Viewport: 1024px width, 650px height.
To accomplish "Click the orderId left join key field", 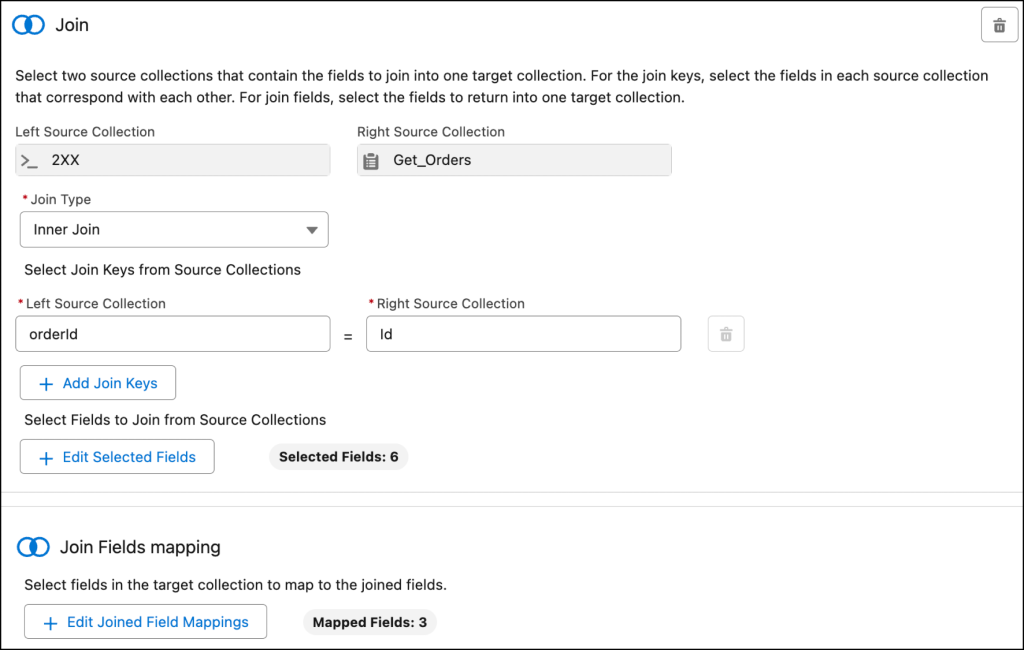I will pos(173,335).
